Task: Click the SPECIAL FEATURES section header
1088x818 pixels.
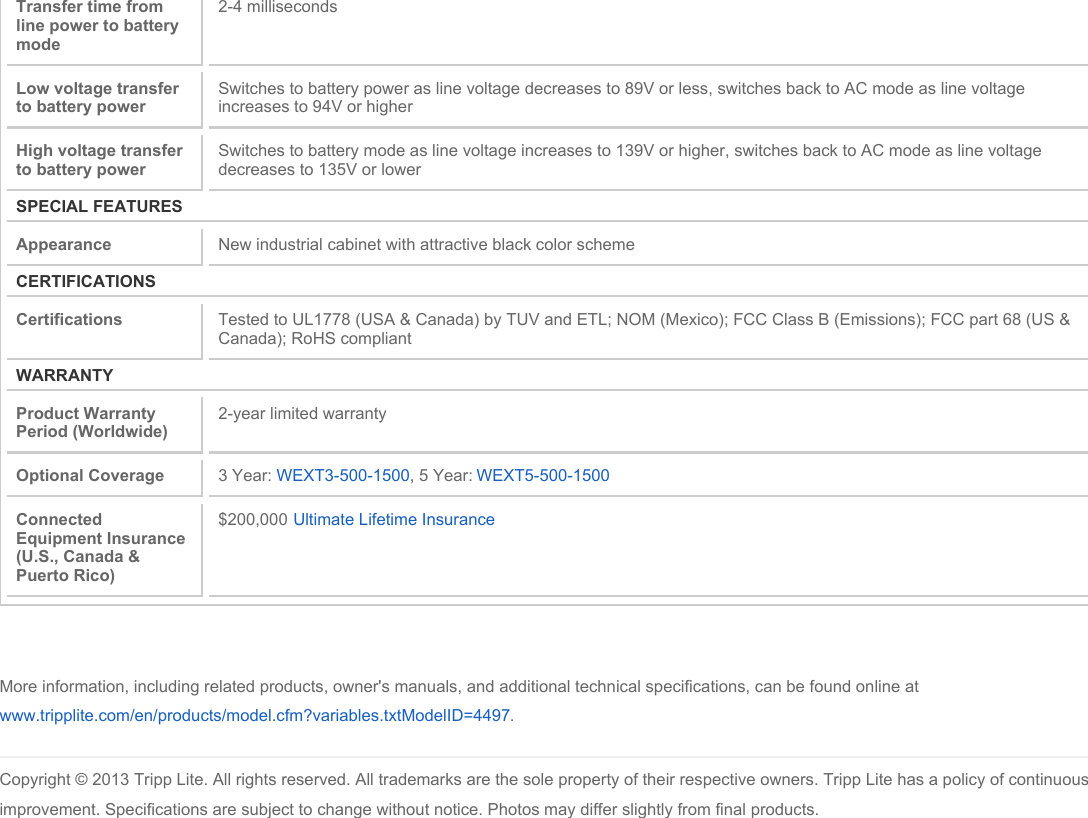Action: (99, 207)
